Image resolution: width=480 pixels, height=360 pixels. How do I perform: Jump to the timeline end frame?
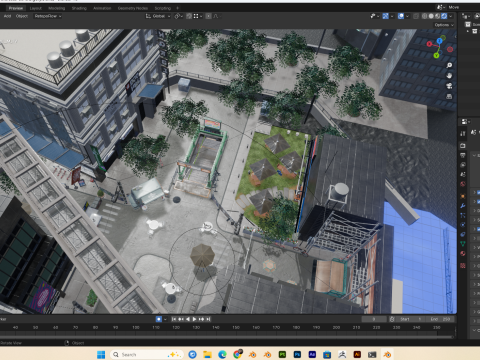coord(208,319)
